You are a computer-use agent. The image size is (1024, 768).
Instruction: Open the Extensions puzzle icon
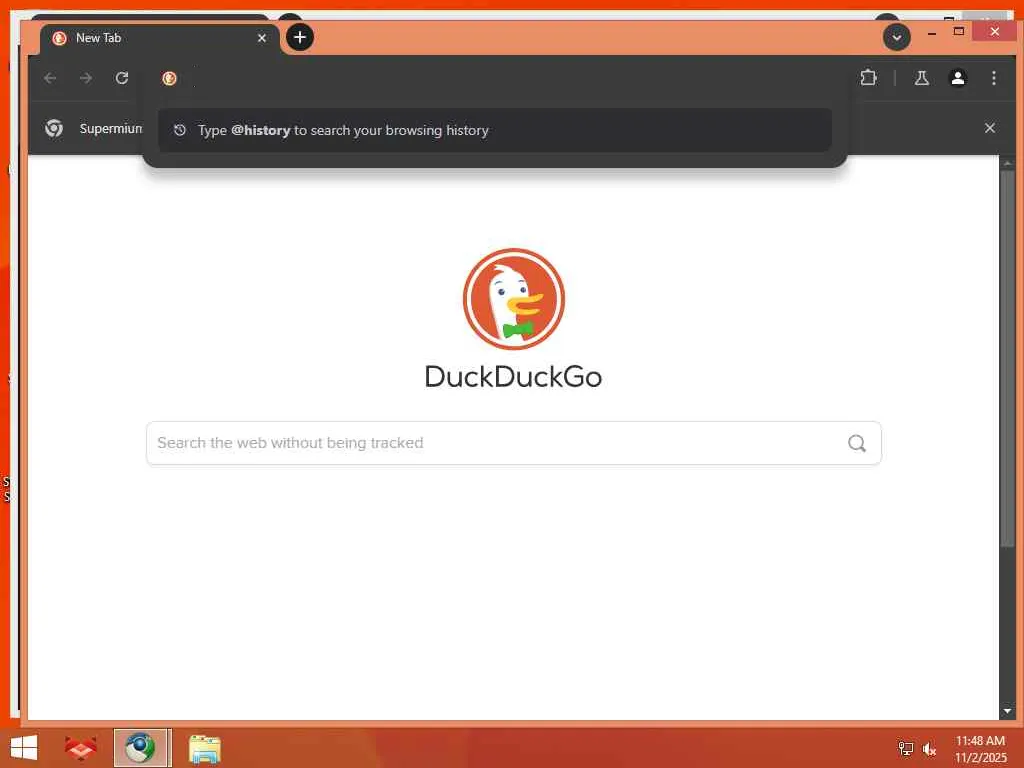tap(868, 78)
